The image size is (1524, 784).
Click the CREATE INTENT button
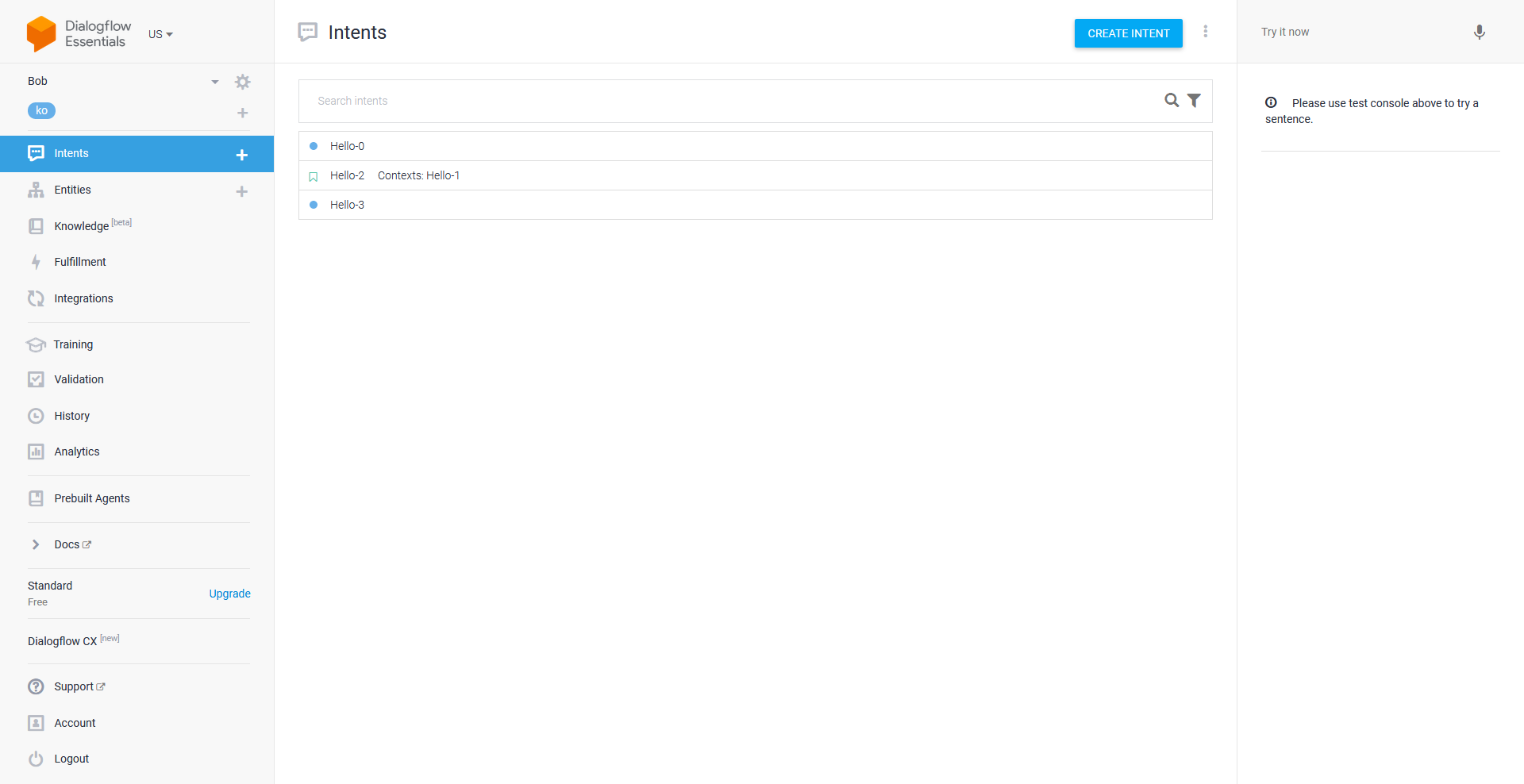(1128, 33)
